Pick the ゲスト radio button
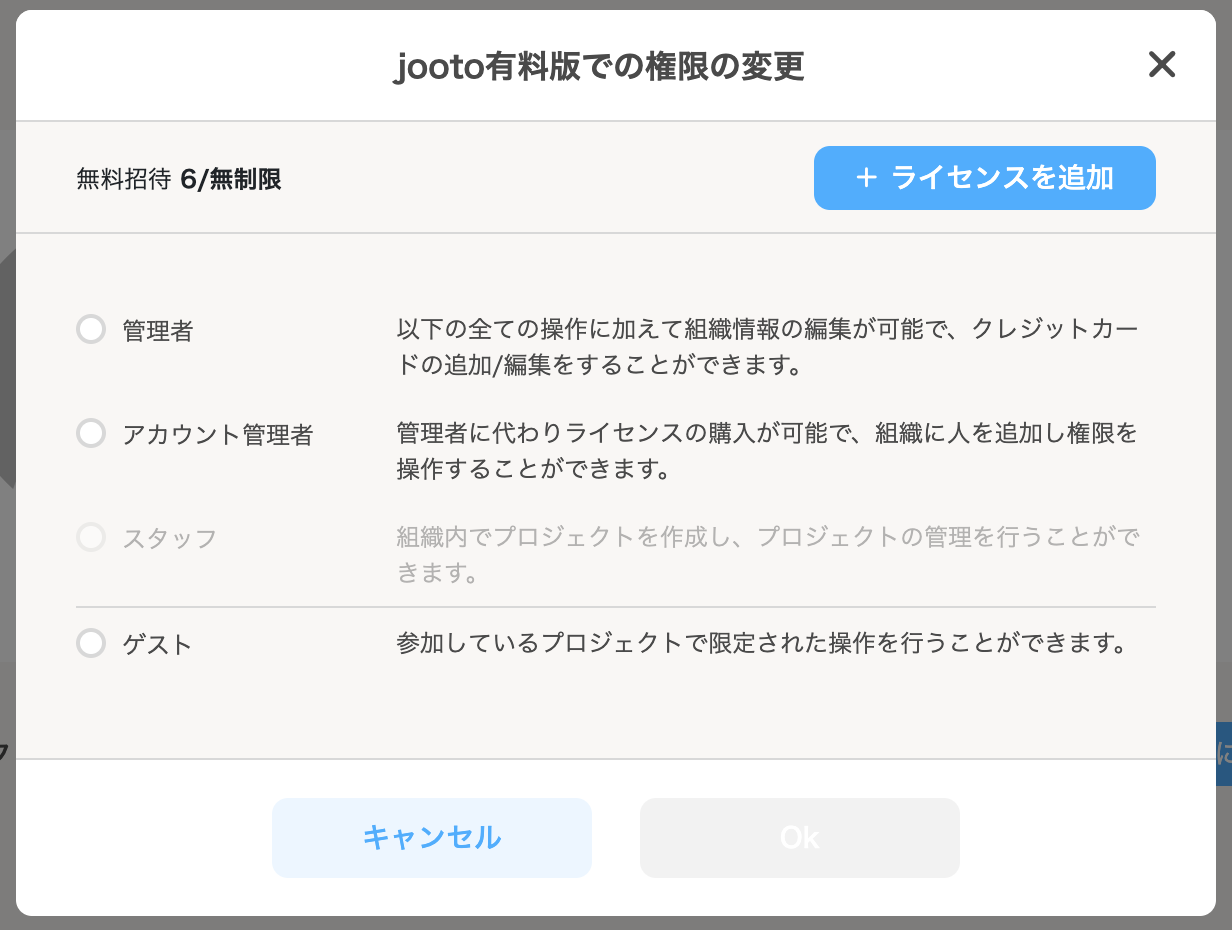 pyautogui.click(x=91, y=643)
